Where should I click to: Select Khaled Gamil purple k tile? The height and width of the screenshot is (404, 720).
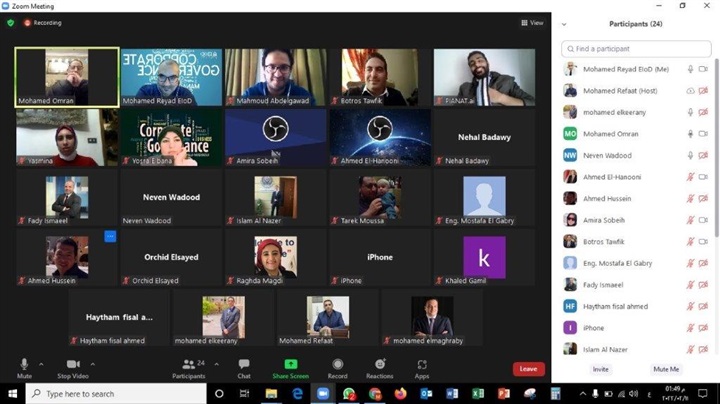(x=484, y=257)
